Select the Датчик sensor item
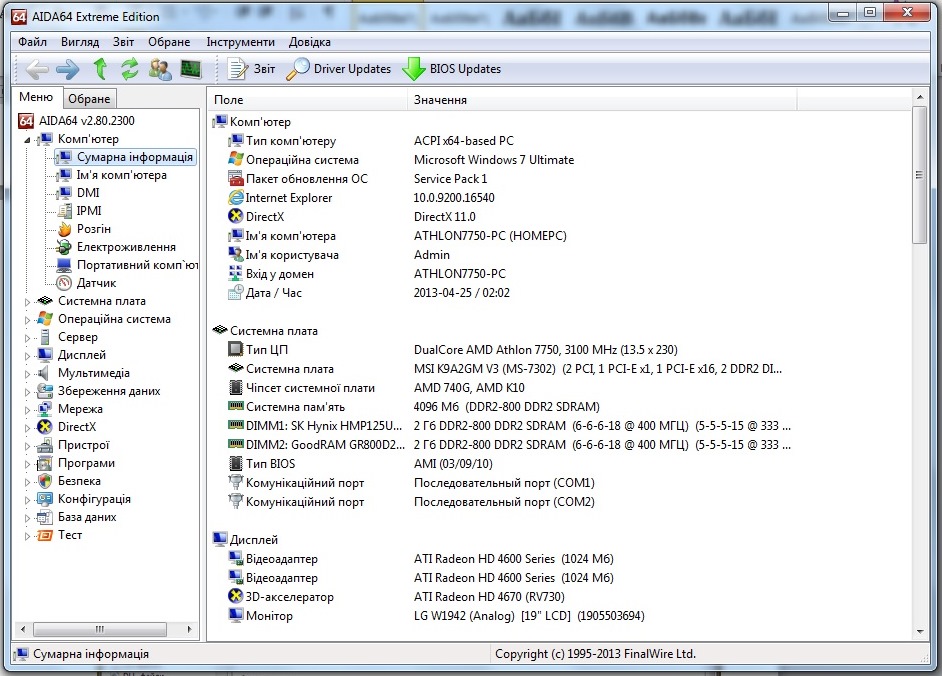 pyautogui.click(x=86, y=283)
